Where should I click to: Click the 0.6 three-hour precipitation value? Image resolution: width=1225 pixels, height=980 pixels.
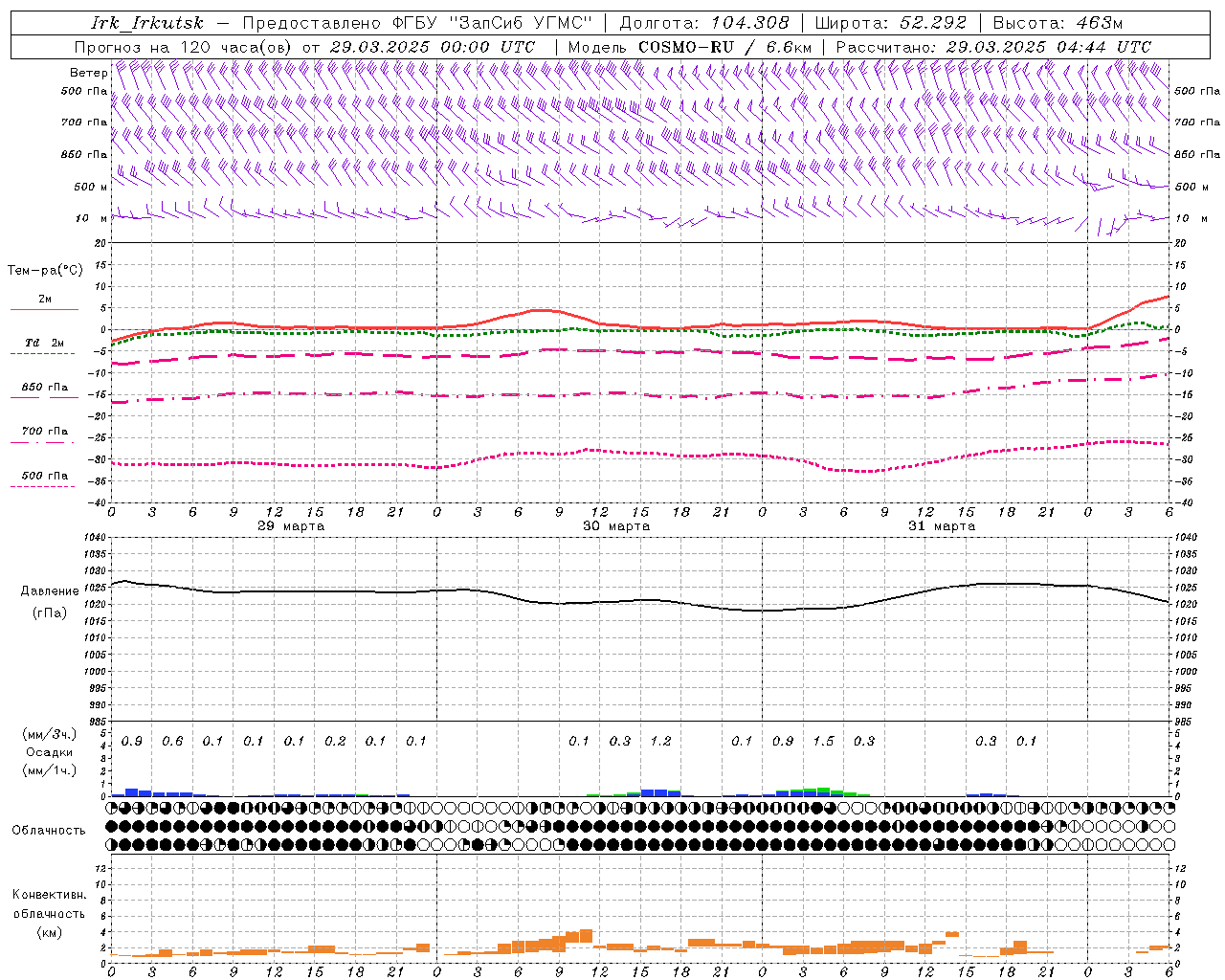coord(172,741)
